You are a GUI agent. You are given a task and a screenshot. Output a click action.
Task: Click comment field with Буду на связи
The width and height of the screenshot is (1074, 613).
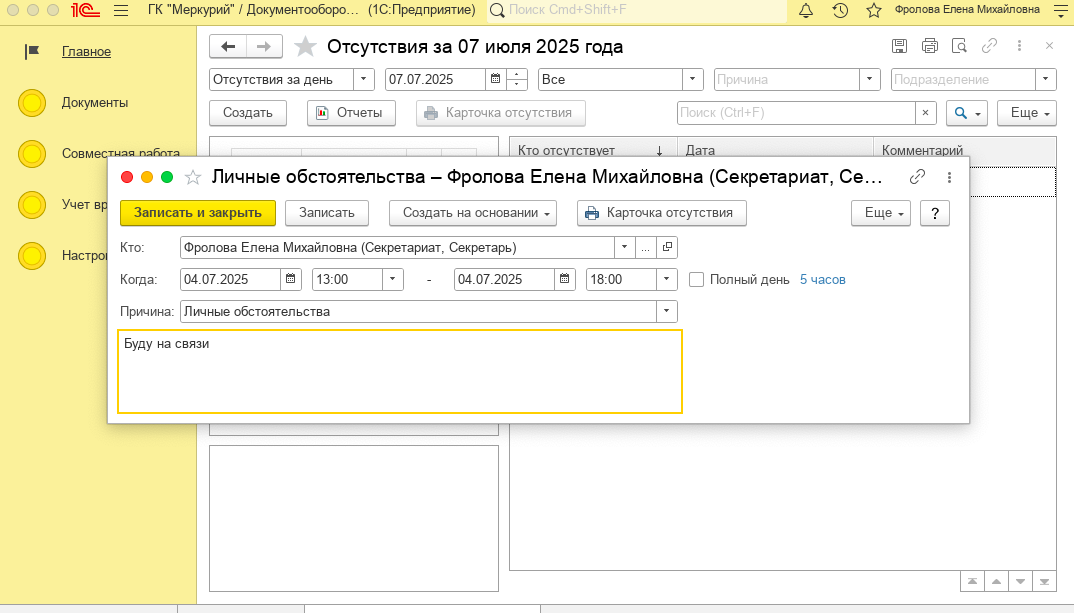400,371
